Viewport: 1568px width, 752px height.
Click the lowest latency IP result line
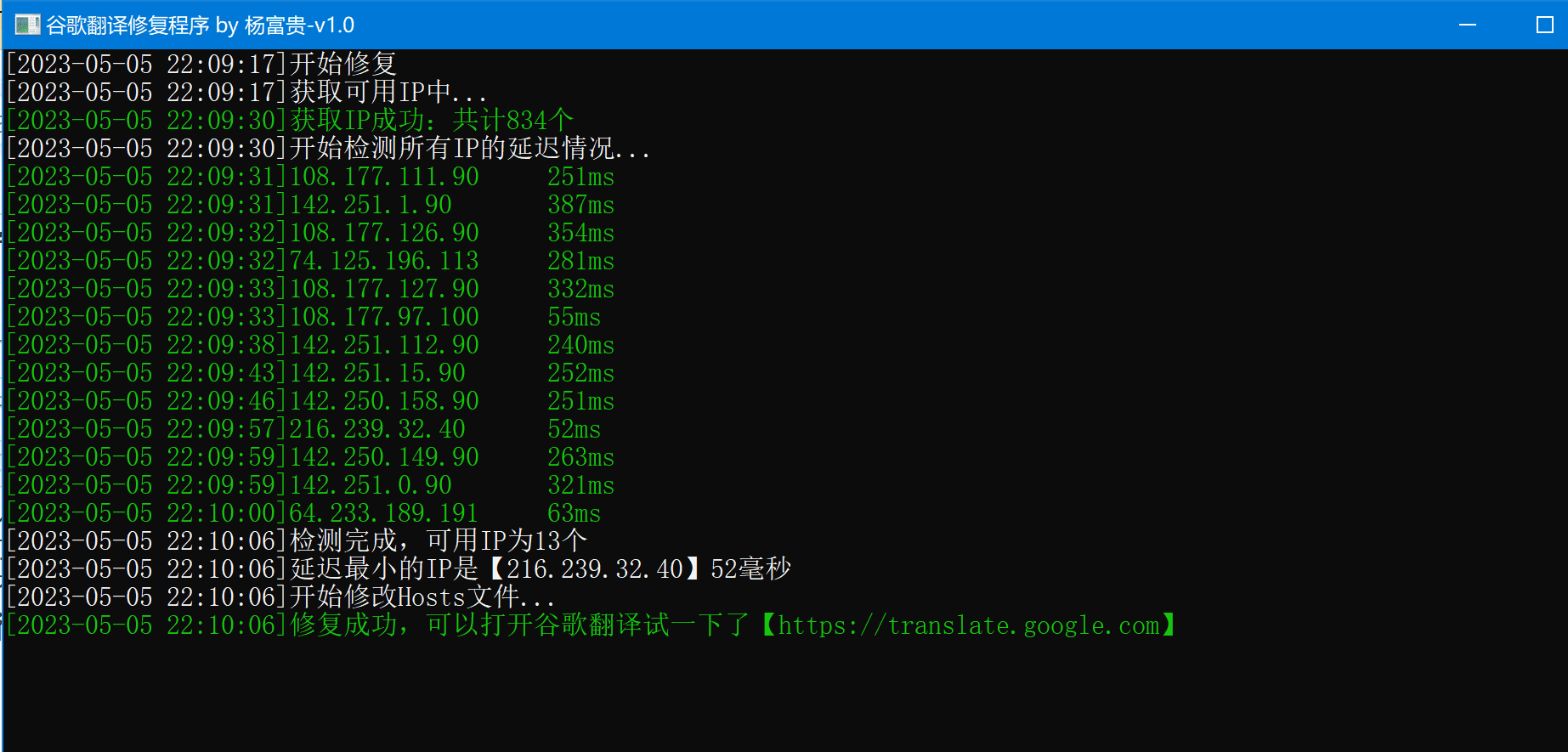[398, 569]
